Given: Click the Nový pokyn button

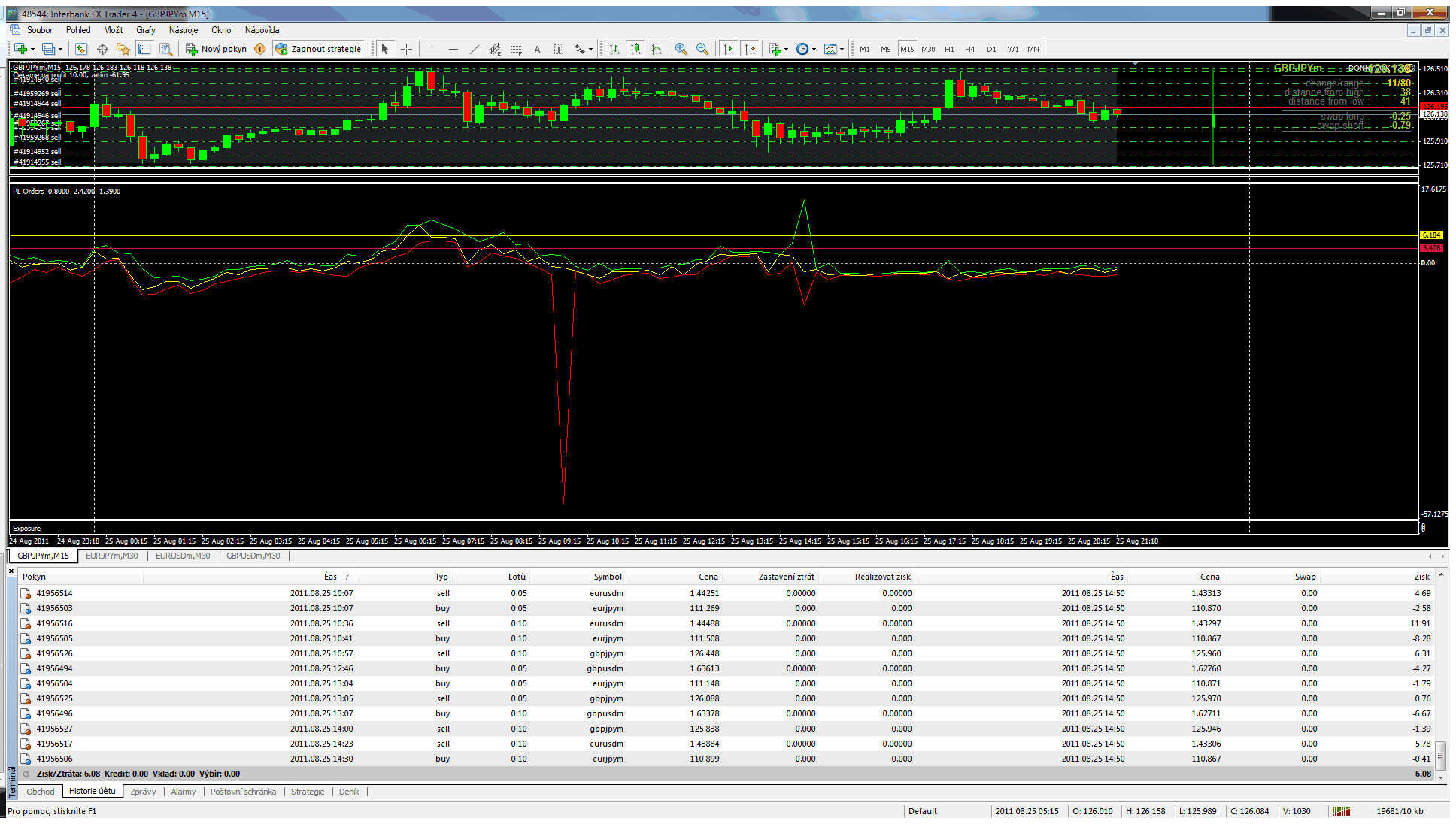Looking at the screenshot, I should pyautogui.click(x=217, y=49).
